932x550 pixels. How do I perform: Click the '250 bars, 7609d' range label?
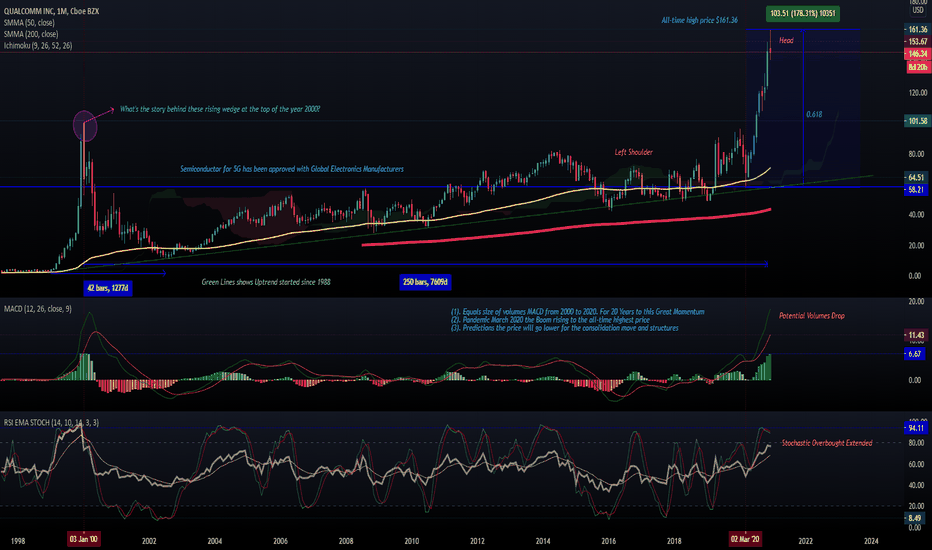click(x=425, y=282)
